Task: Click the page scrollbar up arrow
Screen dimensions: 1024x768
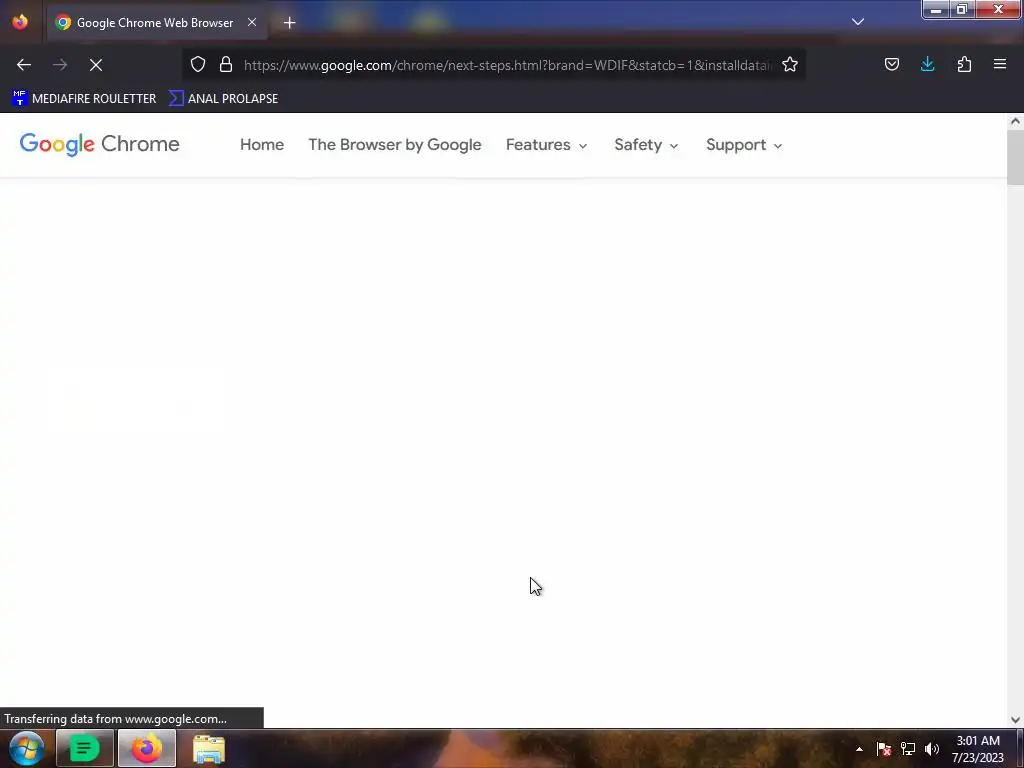Action: (1015, 121)
